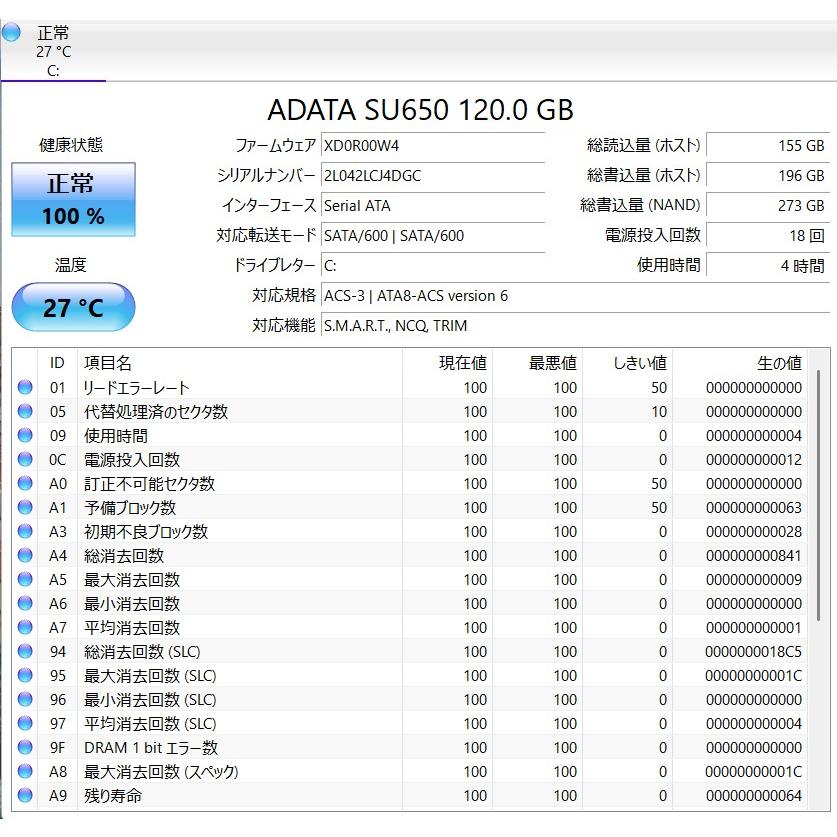Click status icon for row 96 最小消去回数 (SLC)
This screenshot has width=837, height=837.
click(x=25, y=699)
